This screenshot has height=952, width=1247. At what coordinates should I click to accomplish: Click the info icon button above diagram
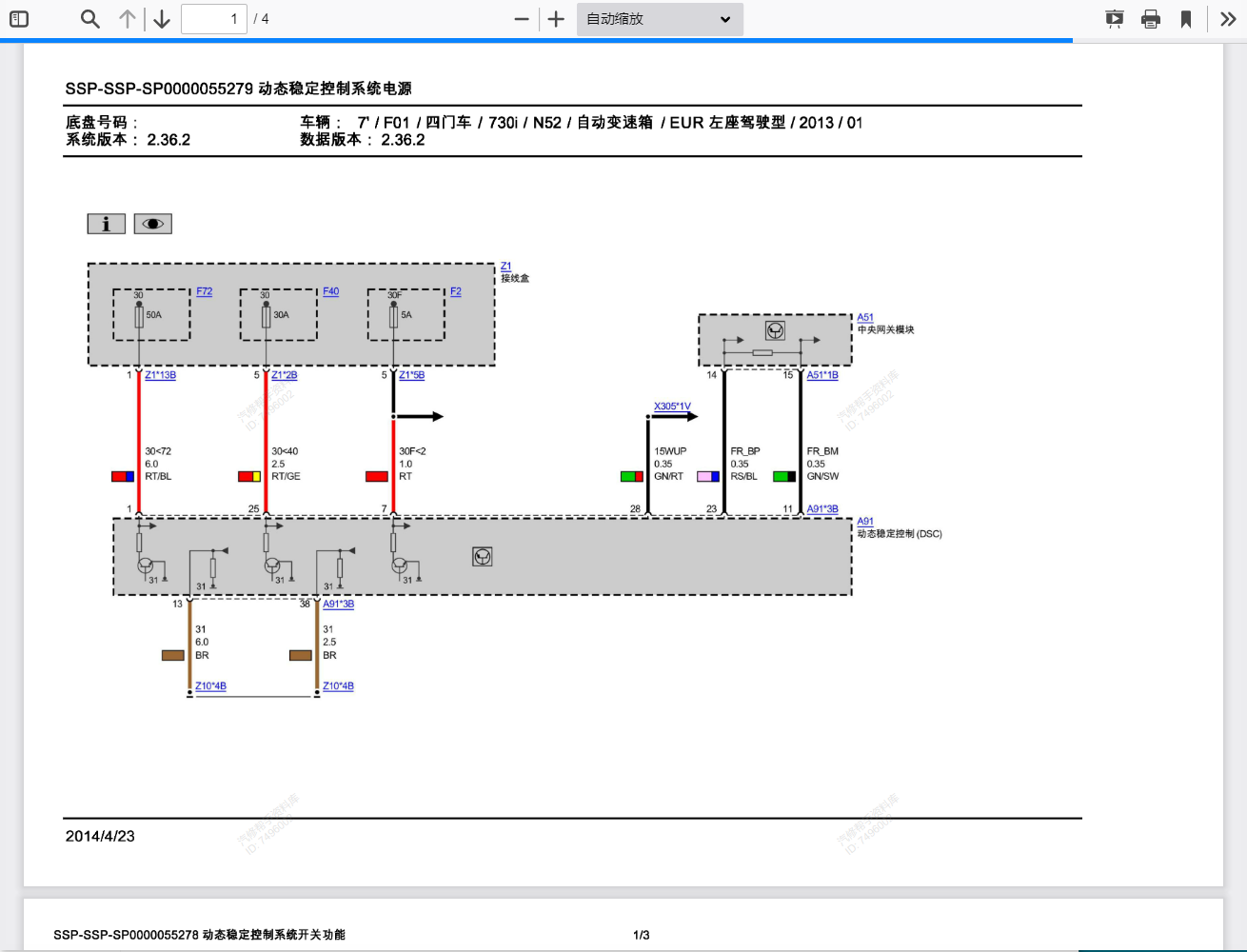coord(107,224)
